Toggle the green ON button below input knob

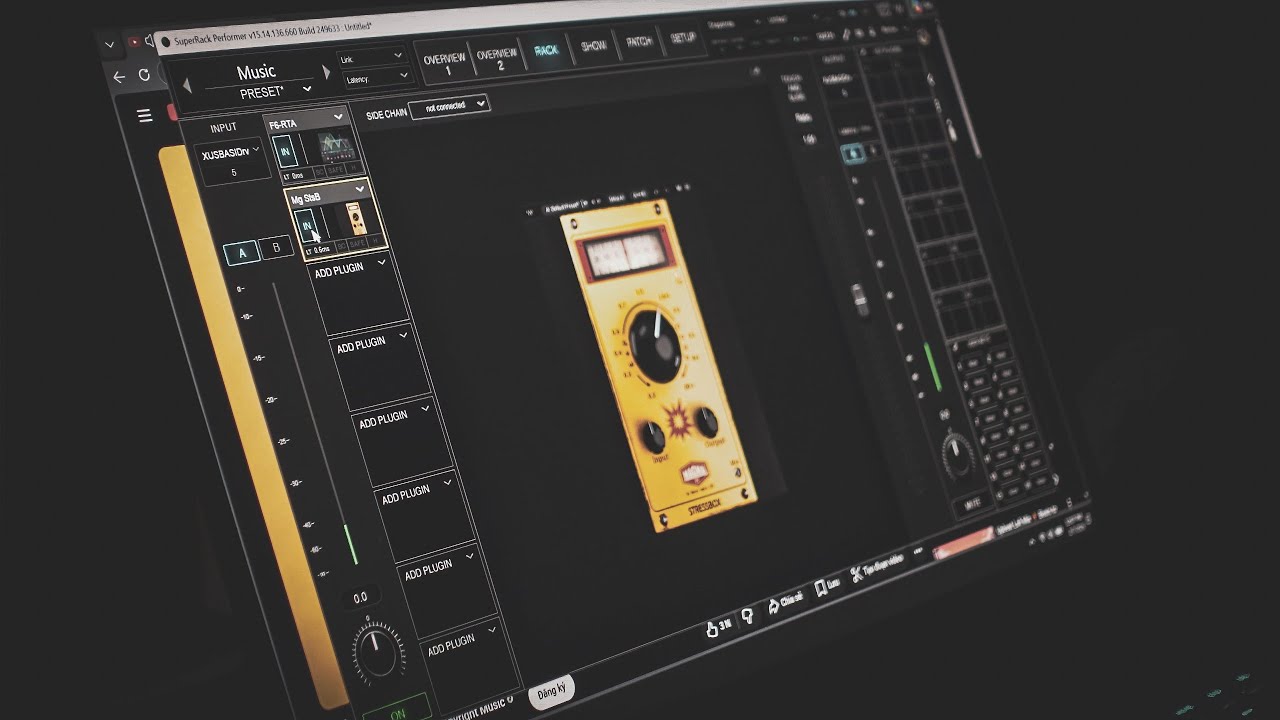398,712
